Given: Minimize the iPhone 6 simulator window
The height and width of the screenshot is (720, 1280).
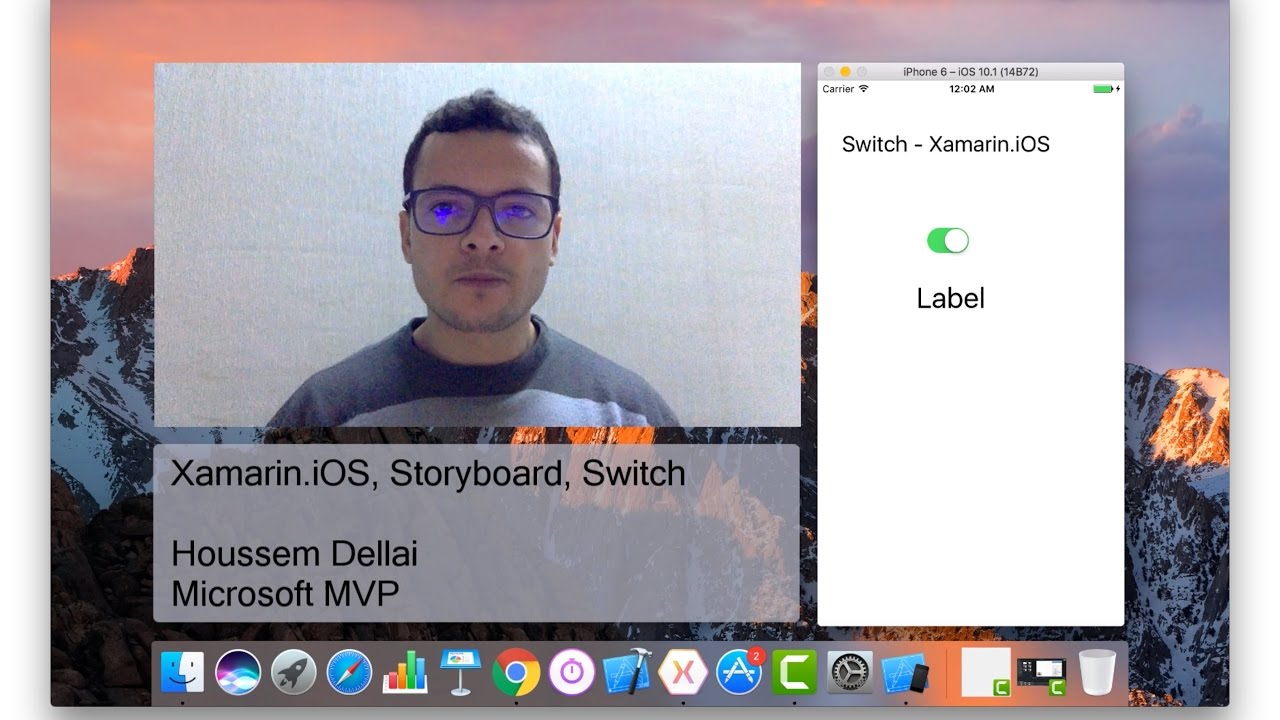Looking at the screenshot, I should click(x=845, y=72).
